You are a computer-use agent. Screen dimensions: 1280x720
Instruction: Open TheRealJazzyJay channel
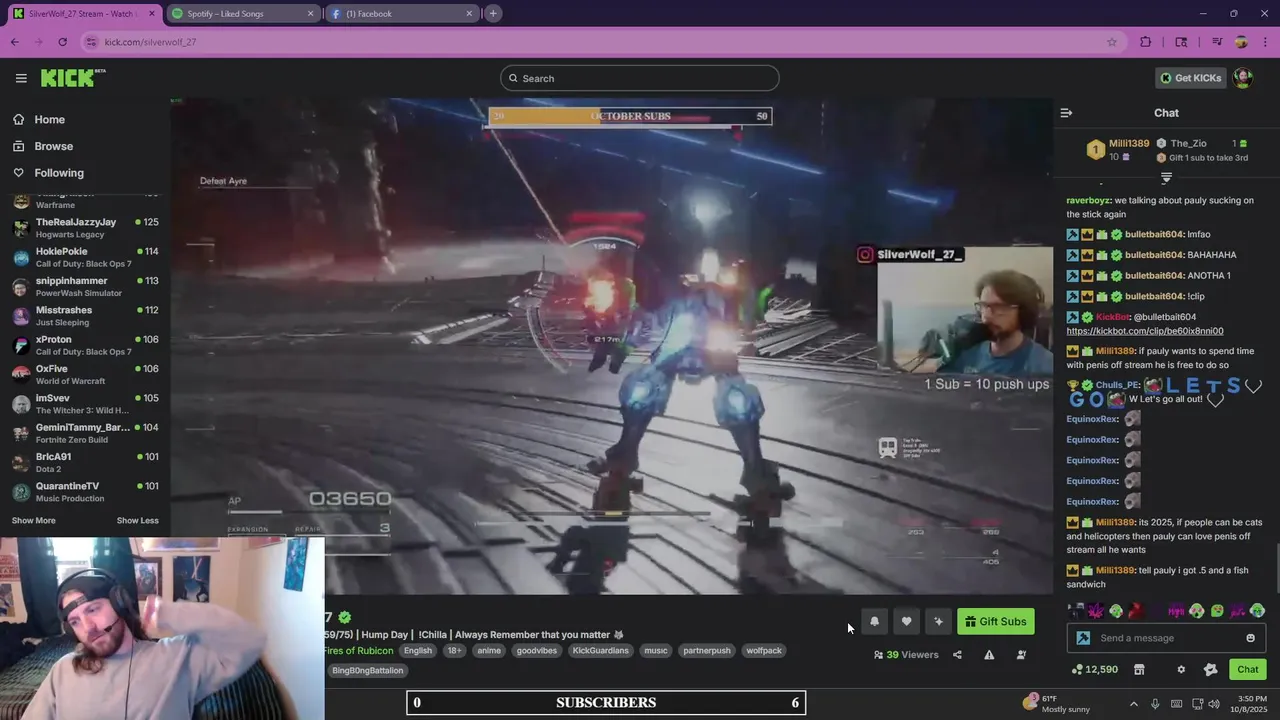[85, 228]
